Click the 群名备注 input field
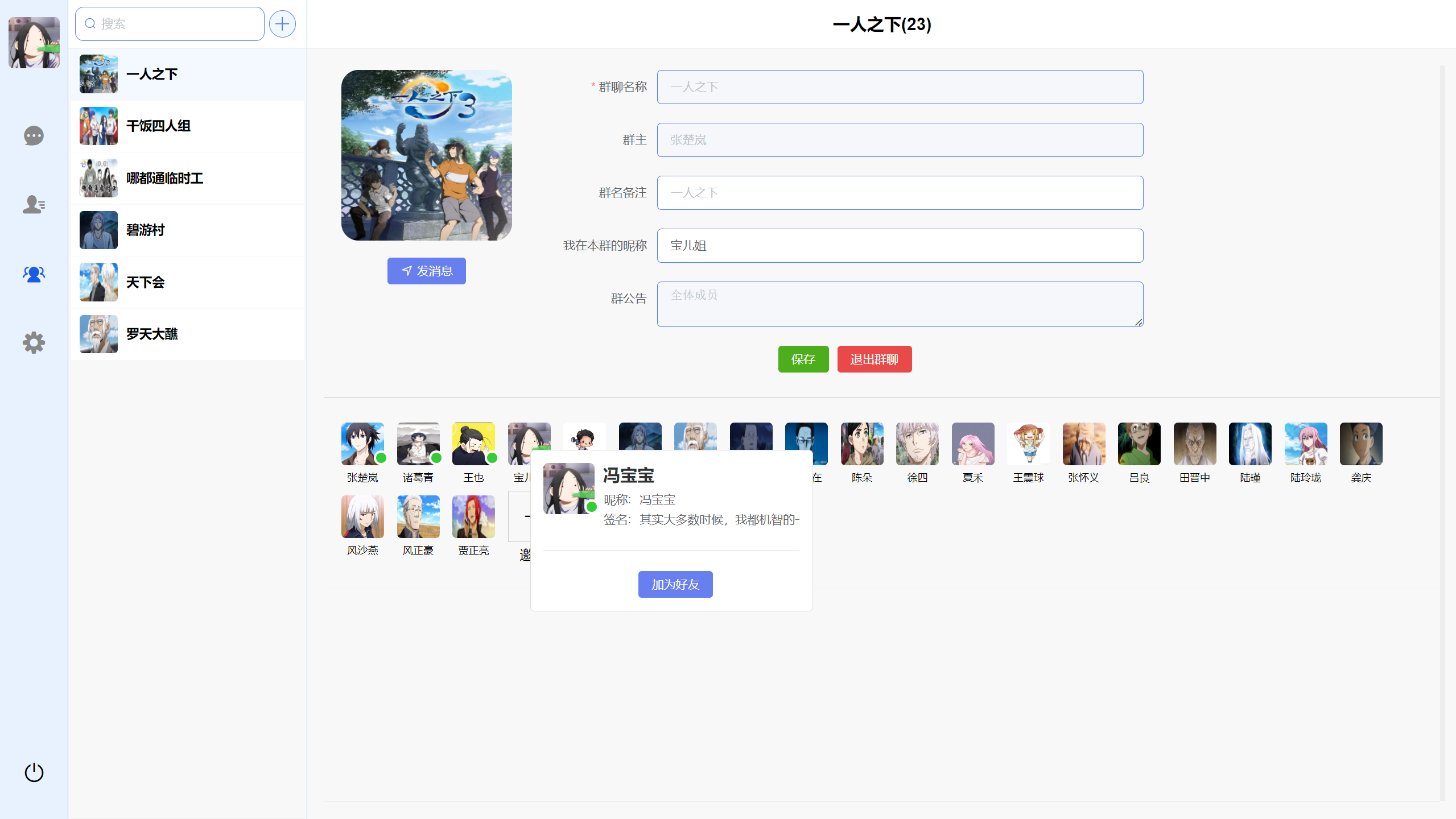 [x=900, y=193]
